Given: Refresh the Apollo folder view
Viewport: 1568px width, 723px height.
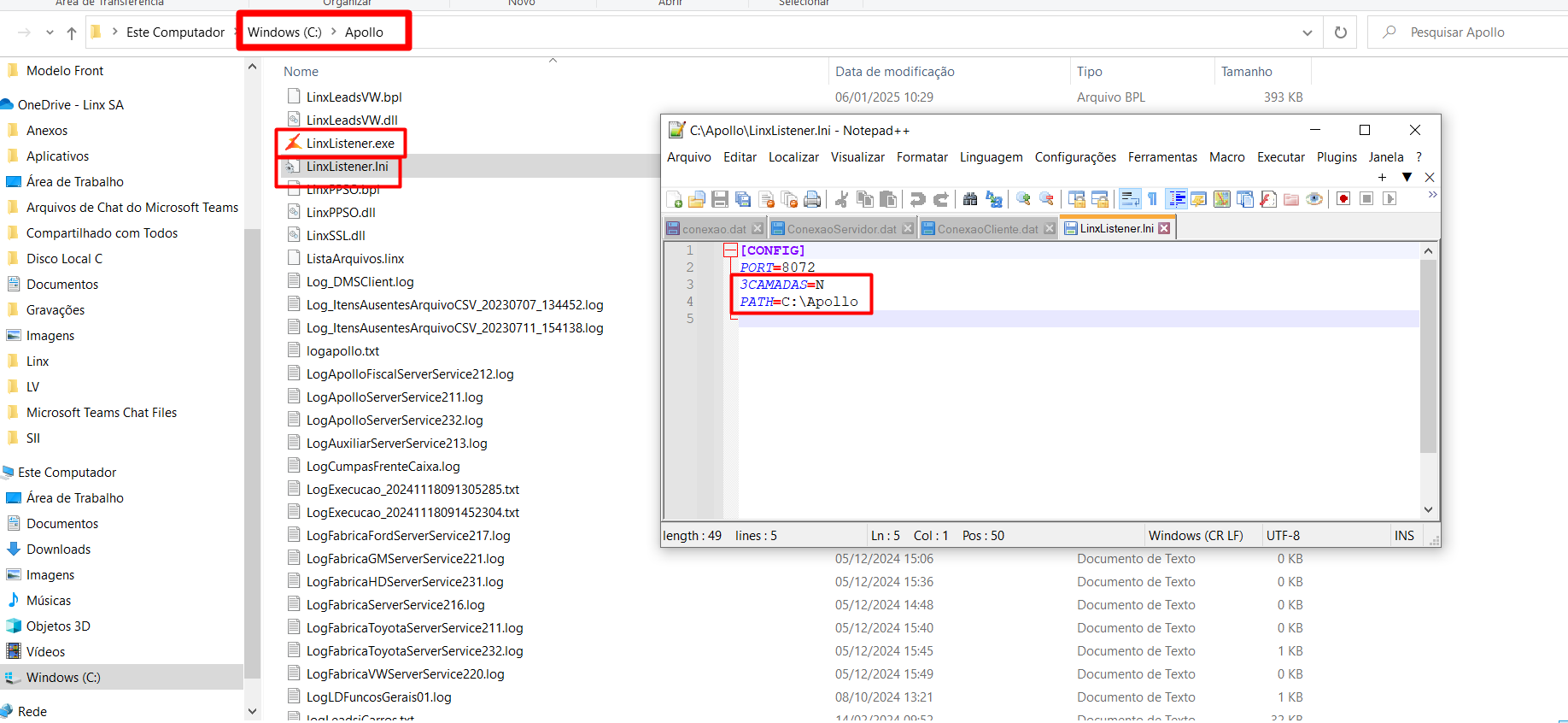Looking at the screenshot, I should click(1341, 32).
